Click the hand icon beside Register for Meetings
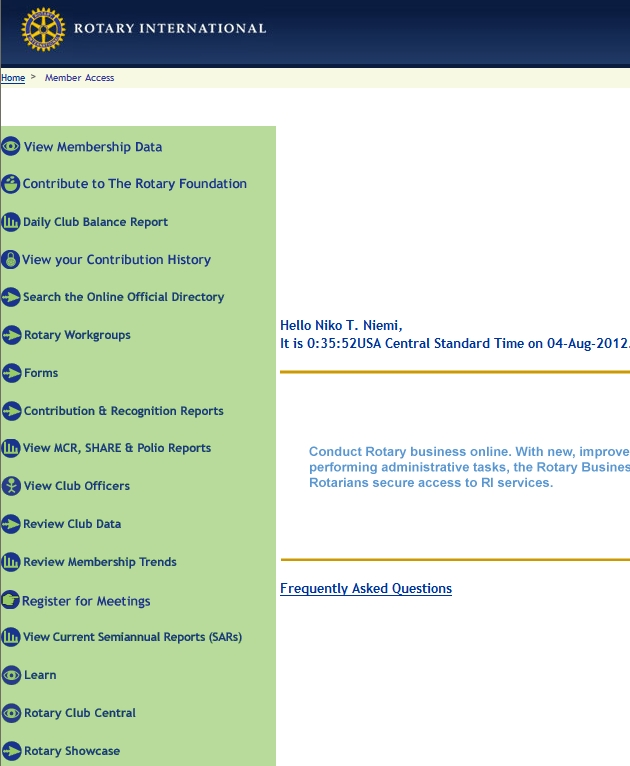Viewport: 630px width, 766px height. [11, 600]
